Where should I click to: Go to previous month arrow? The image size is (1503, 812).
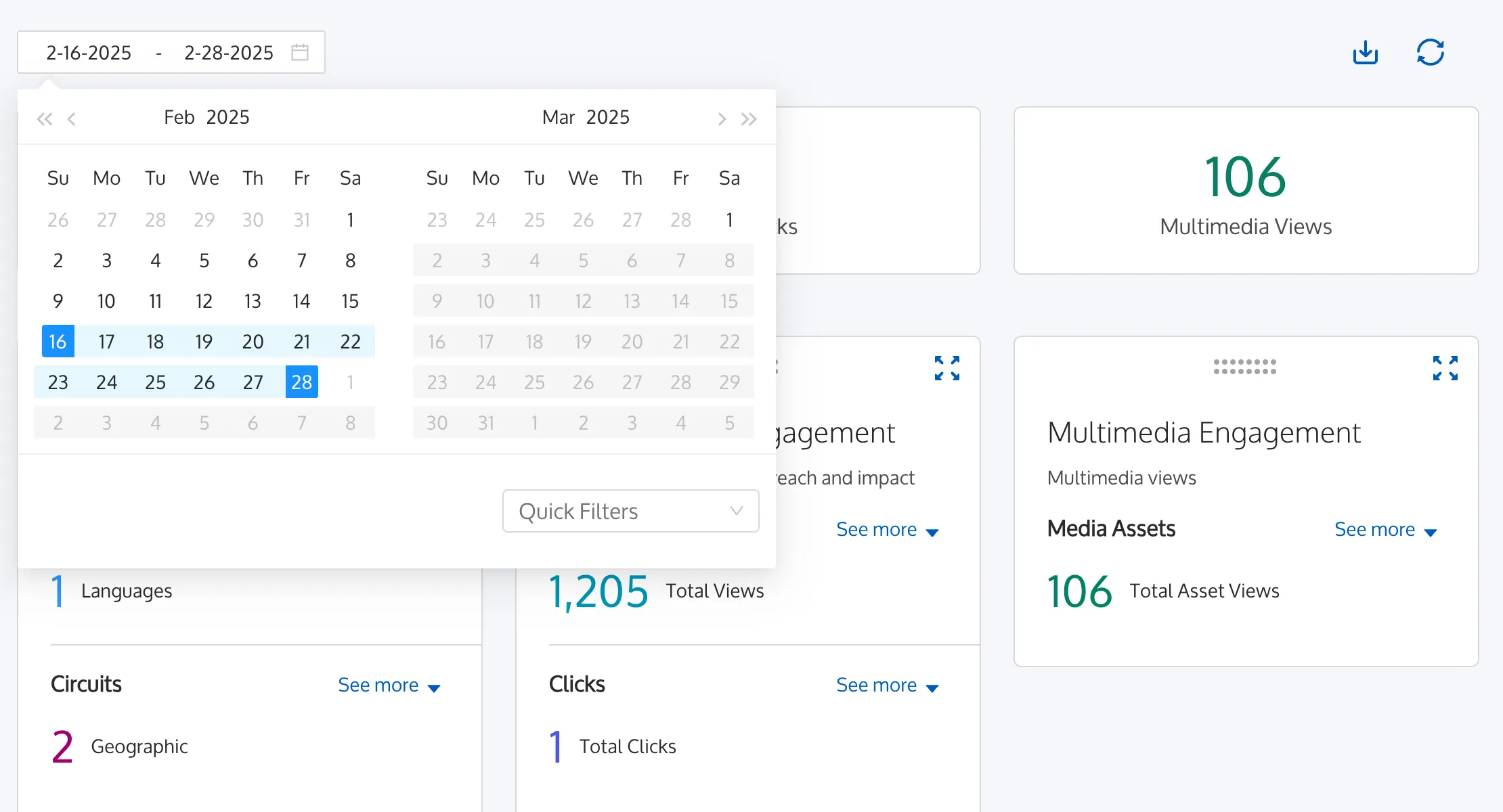[x=72, y=119]
